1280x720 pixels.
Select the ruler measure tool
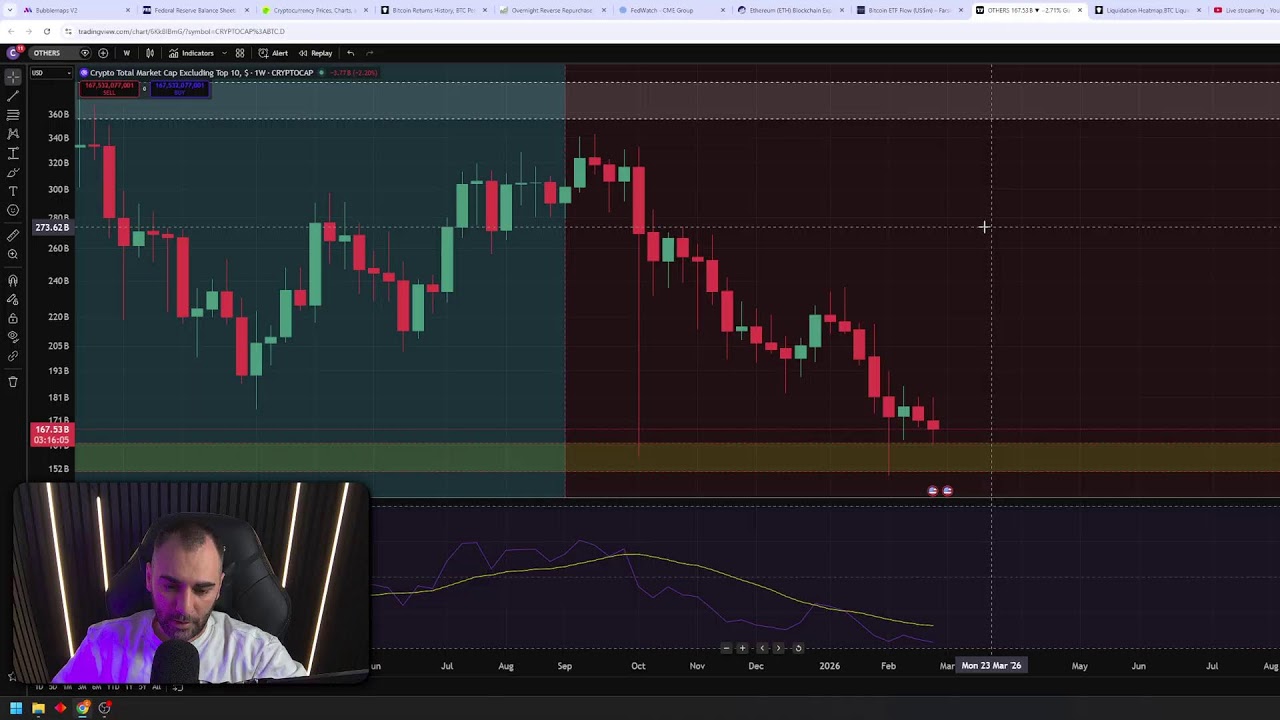point(13,236)
